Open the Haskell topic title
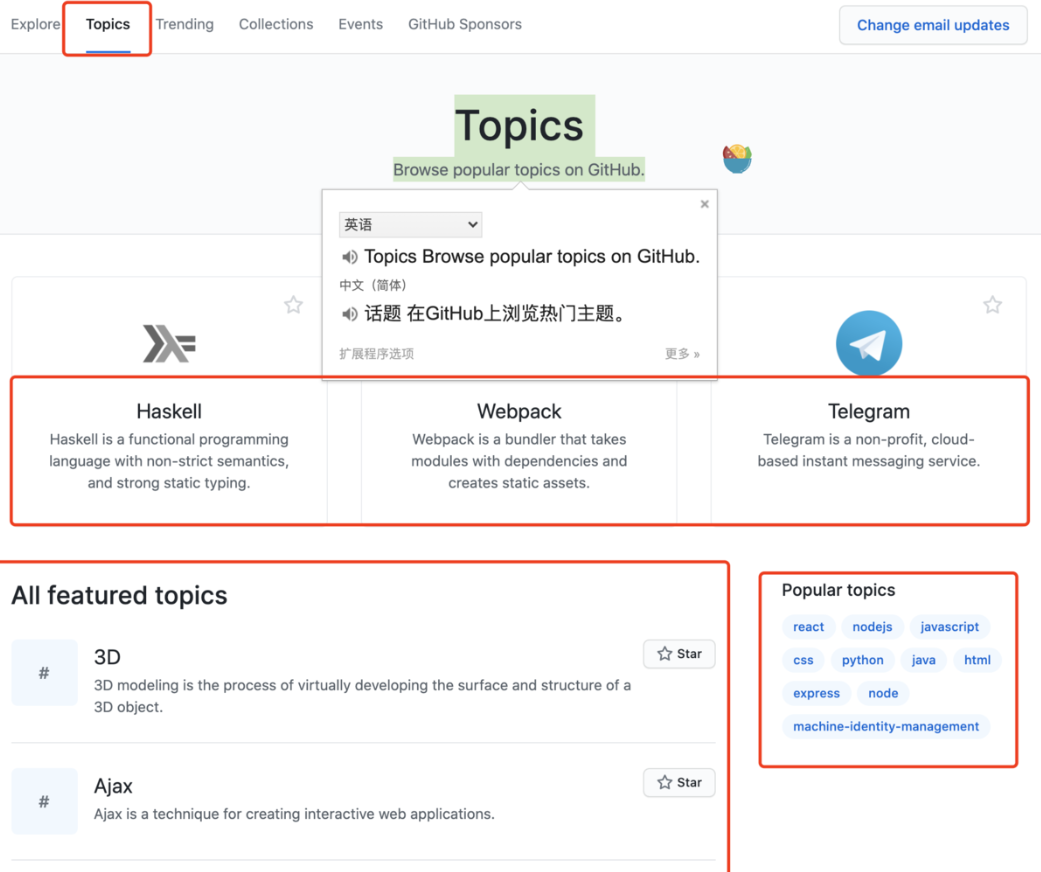This screenshot has height=872, width=1041. coord(169,412)
